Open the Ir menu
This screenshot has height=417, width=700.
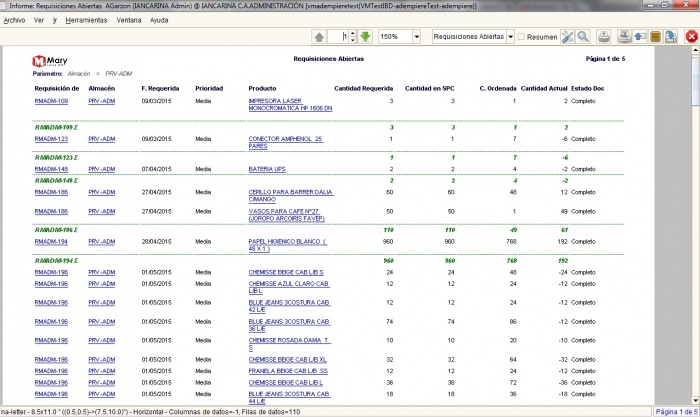[55, 20]
